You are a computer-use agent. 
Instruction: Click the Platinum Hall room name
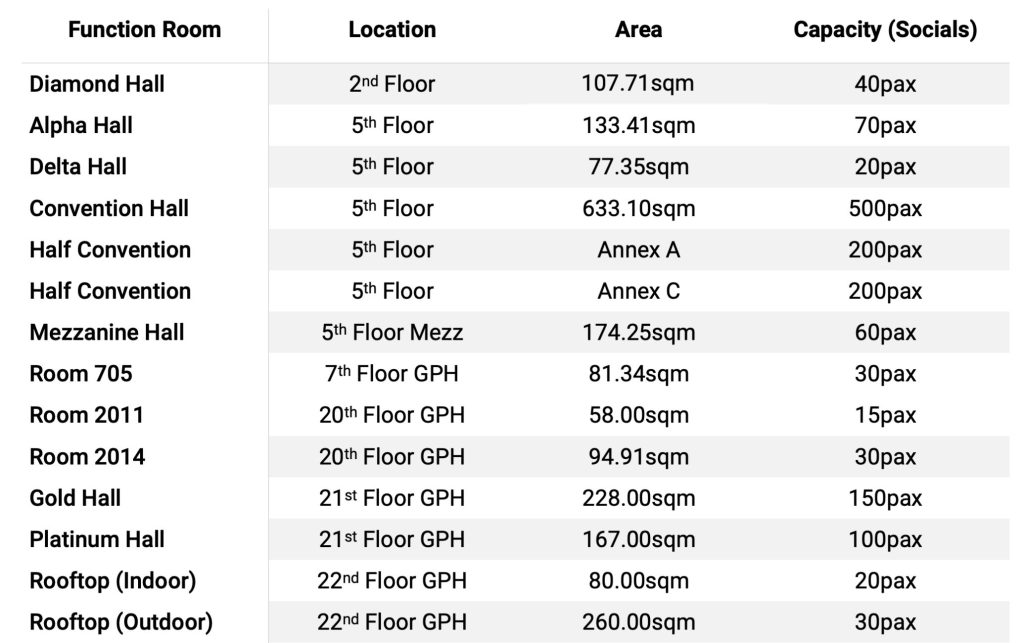point(97,540)
